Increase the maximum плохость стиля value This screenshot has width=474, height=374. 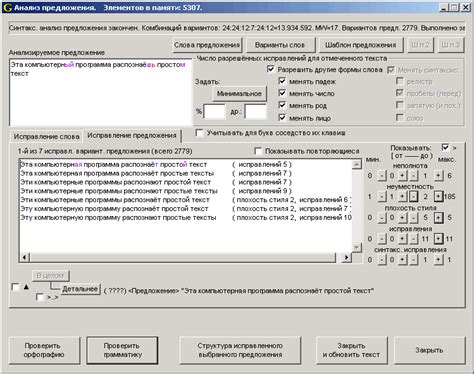pyautogui.click(x=439, y=218)
